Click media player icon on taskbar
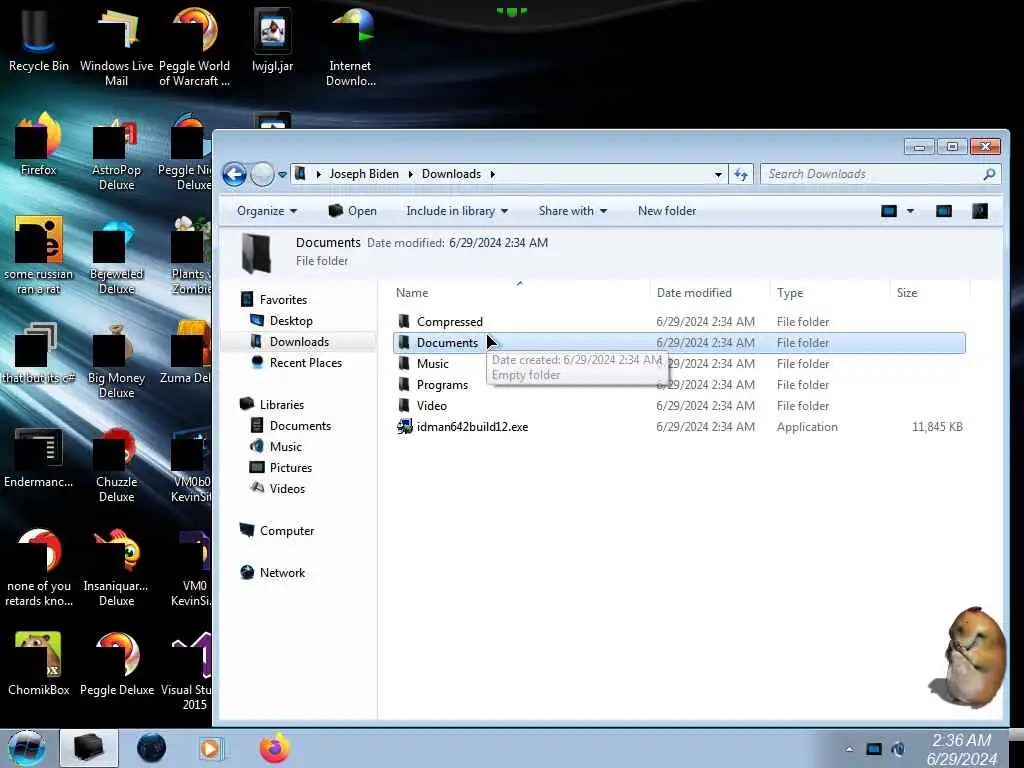 click(x=211, y=748)
